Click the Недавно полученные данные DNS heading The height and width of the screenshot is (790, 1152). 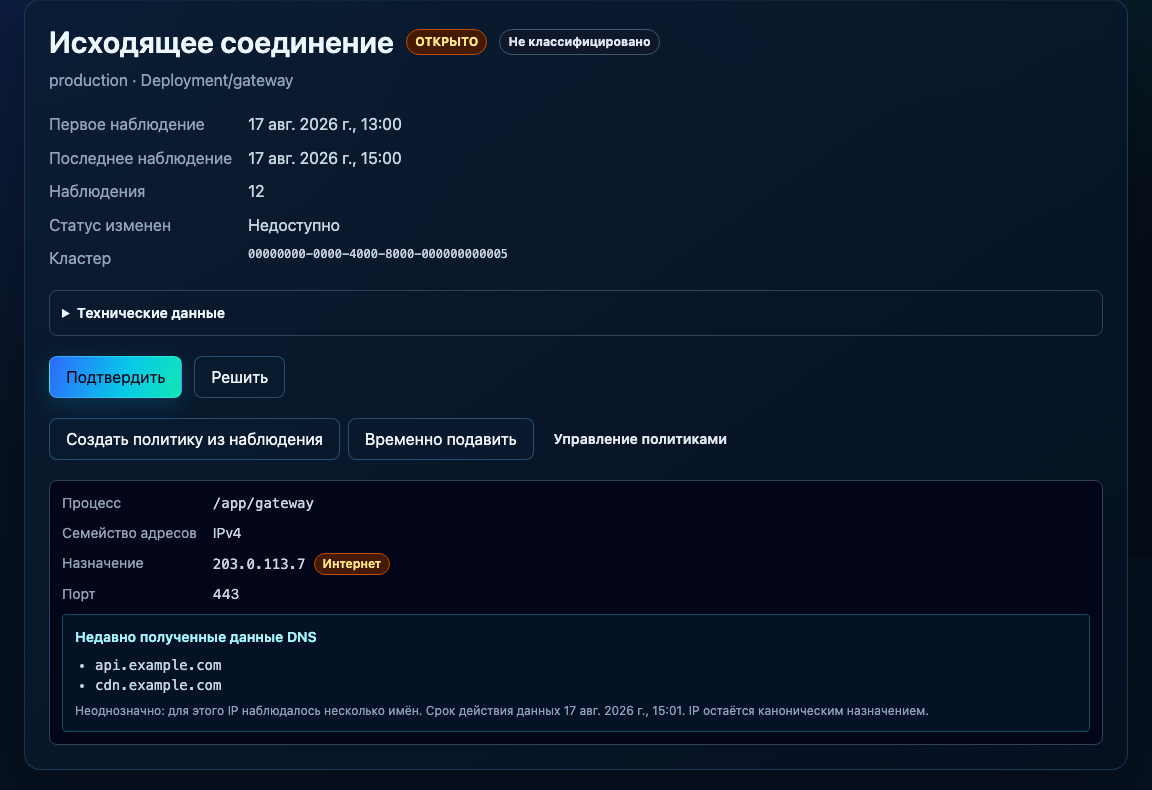195,637
